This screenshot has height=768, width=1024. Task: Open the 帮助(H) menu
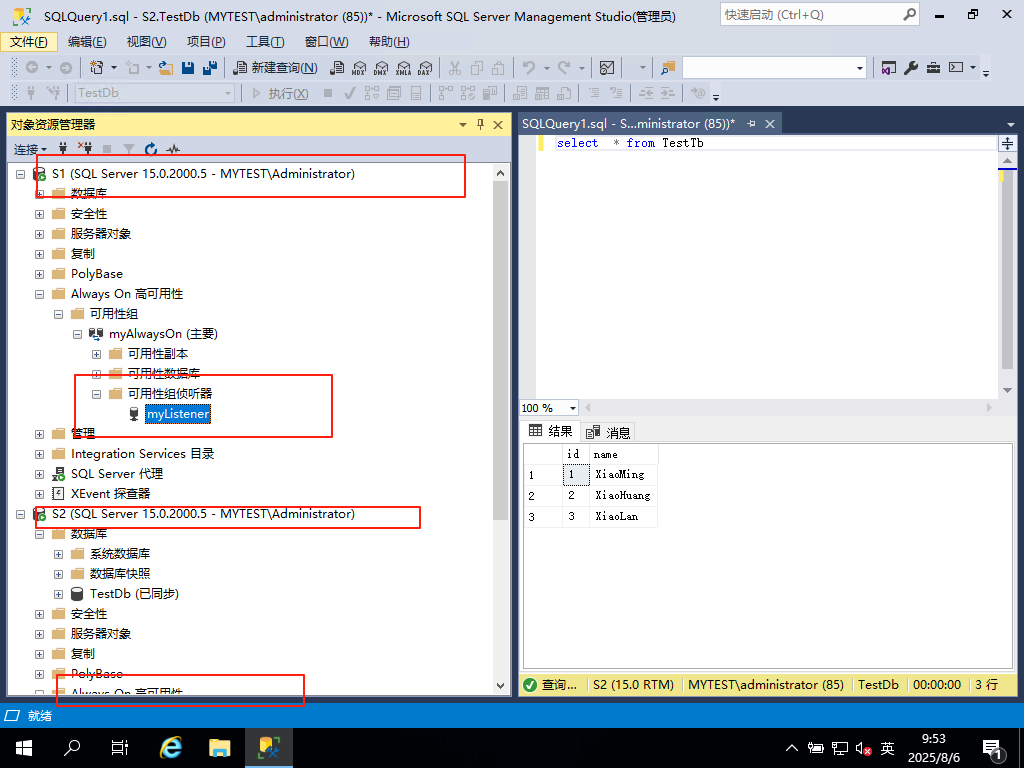(389, 42)
